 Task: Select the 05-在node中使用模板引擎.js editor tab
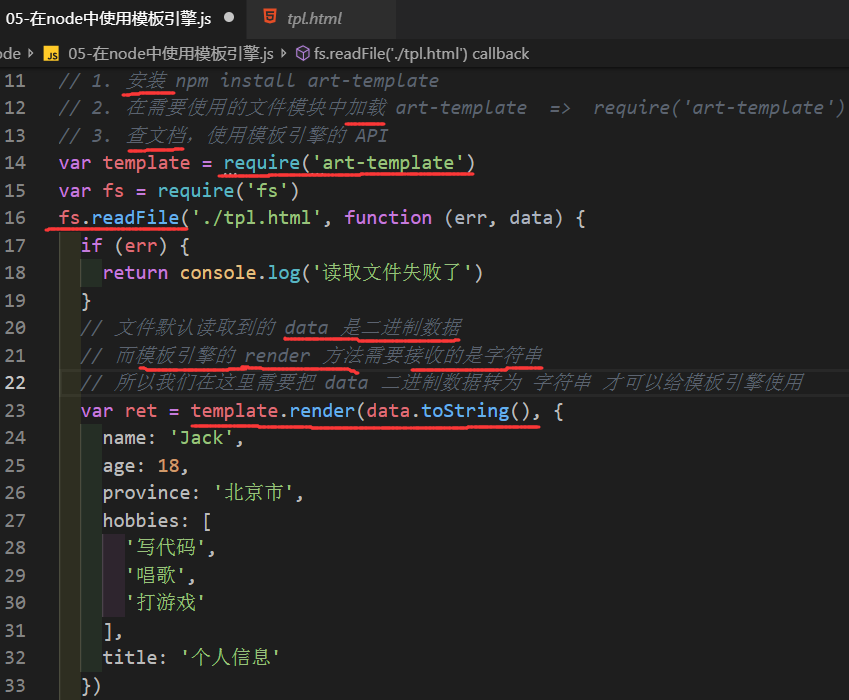(108, 19)
